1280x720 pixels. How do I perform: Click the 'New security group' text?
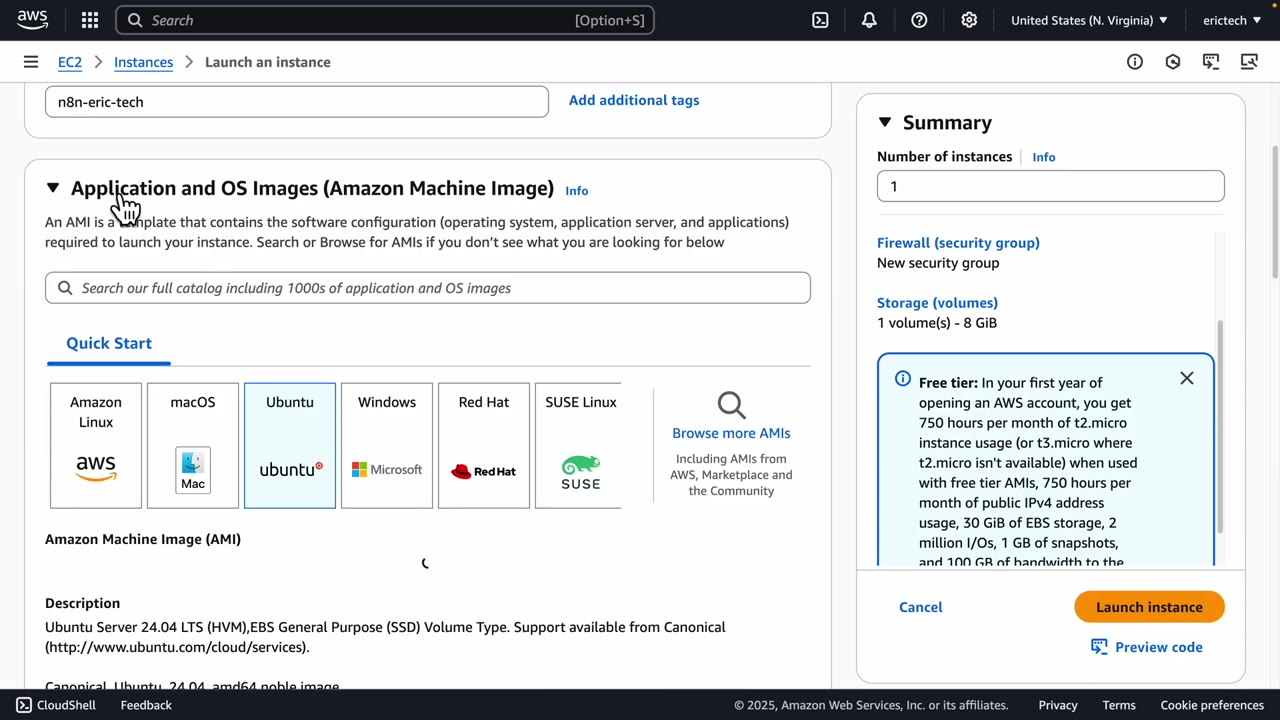pyautogui.click(x=938, y=263)
